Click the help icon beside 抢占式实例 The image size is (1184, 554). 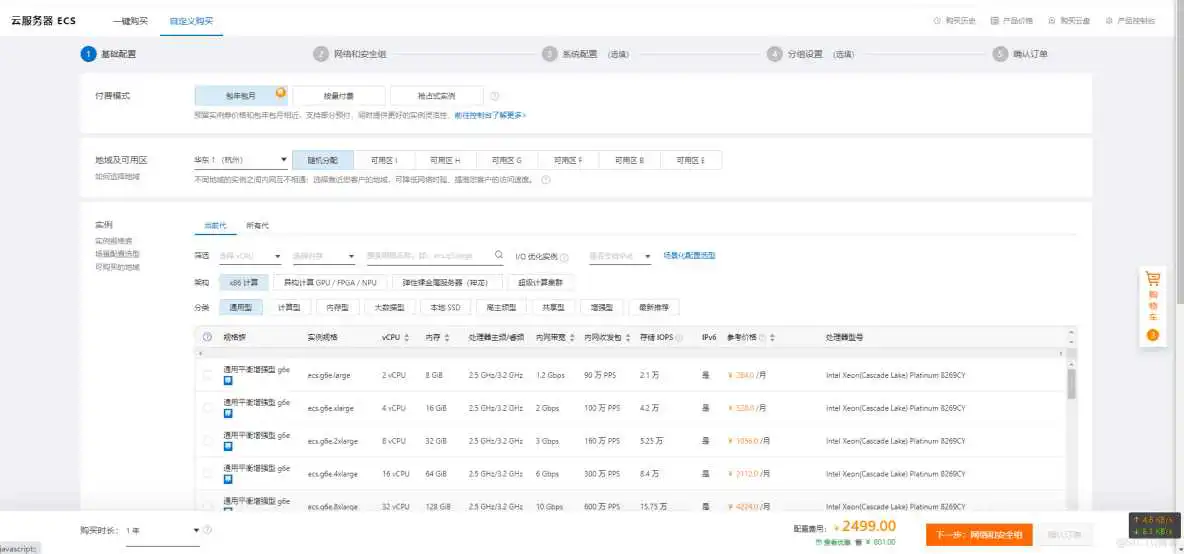(495, 96)
